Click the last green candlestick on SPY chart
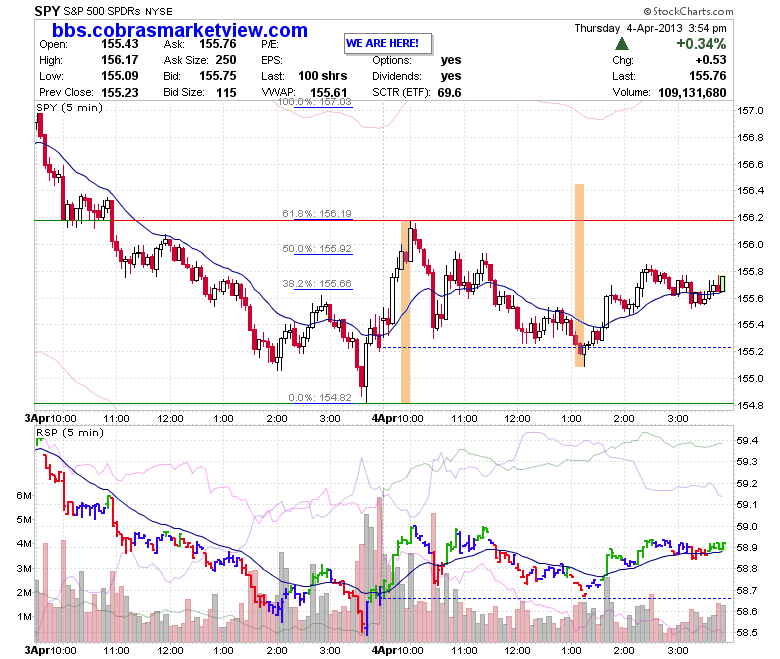 pos(722,284)
